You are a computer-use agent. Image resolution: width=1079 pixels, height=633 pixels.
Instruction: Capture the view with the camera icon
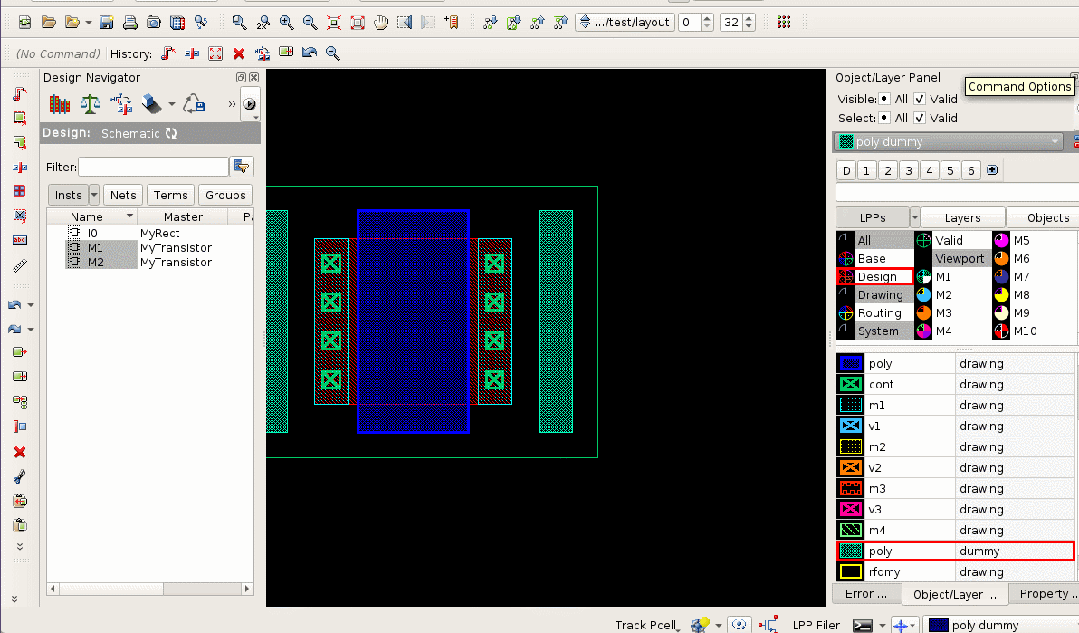153,22
